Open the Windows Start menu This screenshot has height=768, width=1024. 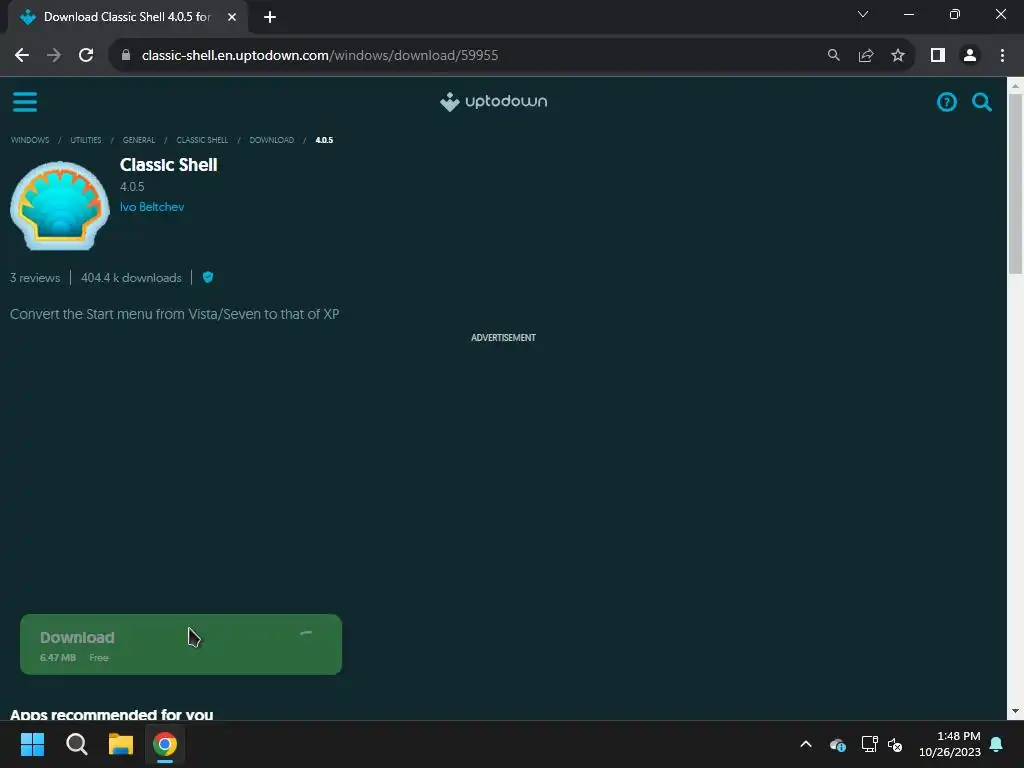coord(32,744)
